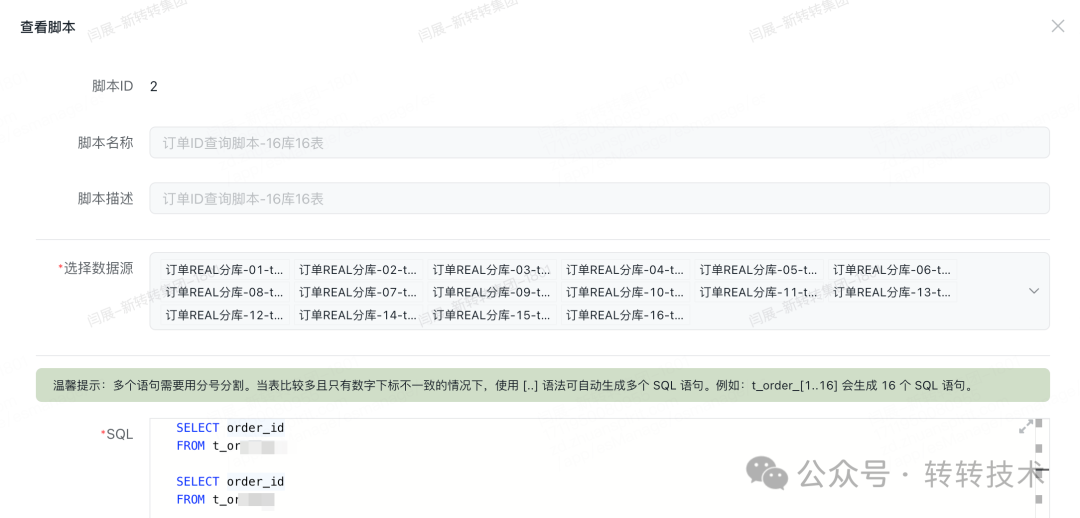The width and height of the screenshot is (1080, 518).
Task: Select the 订单REAL分库-16 data source tag
Action: pos(625,315)
